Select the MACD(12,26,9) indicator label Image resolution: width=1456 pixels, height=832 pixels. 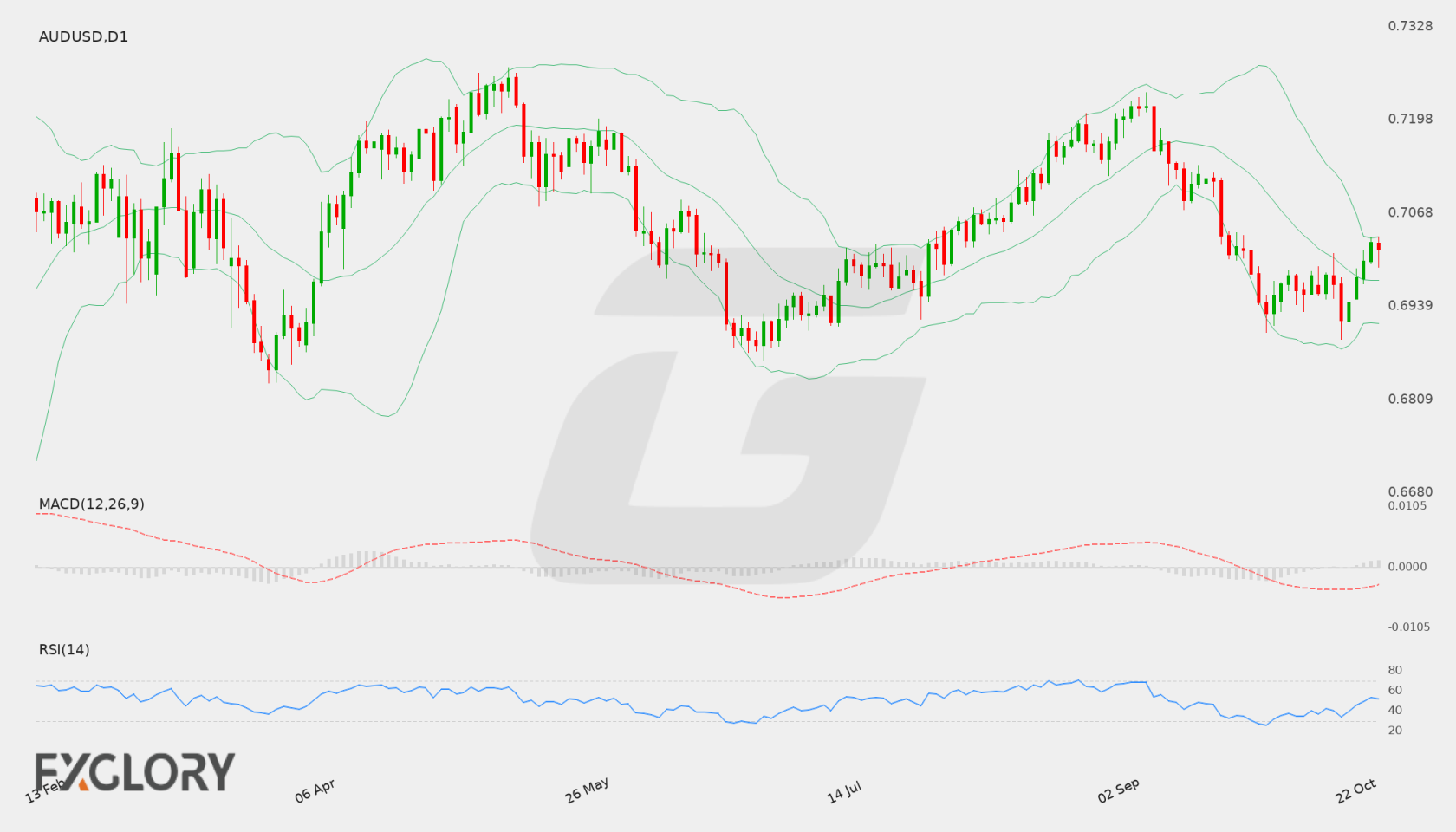point(91,504)
